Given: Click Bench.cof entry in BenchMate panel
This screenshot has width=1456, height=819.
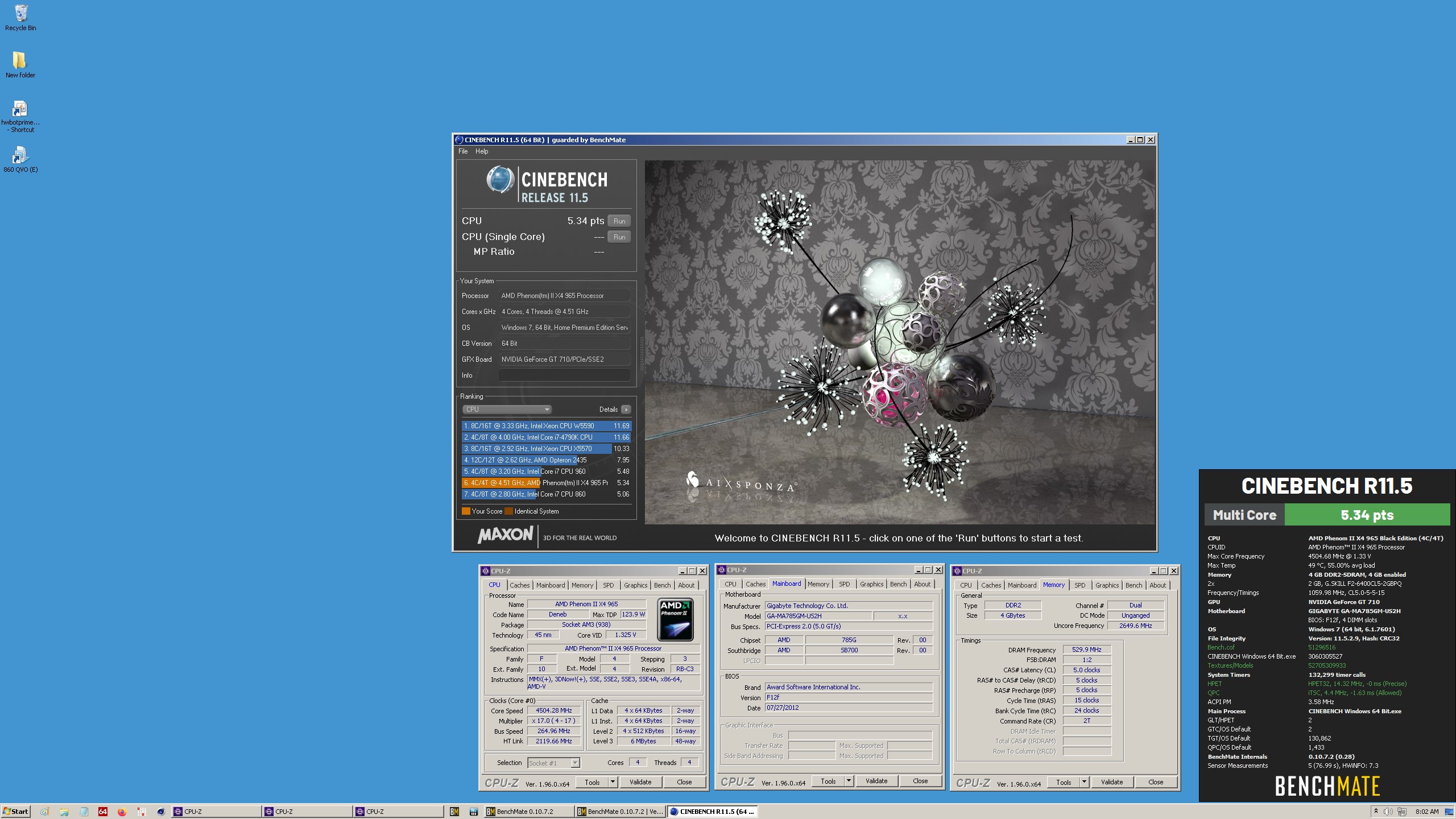Looking at the screenshot, I should [1221, 647].
